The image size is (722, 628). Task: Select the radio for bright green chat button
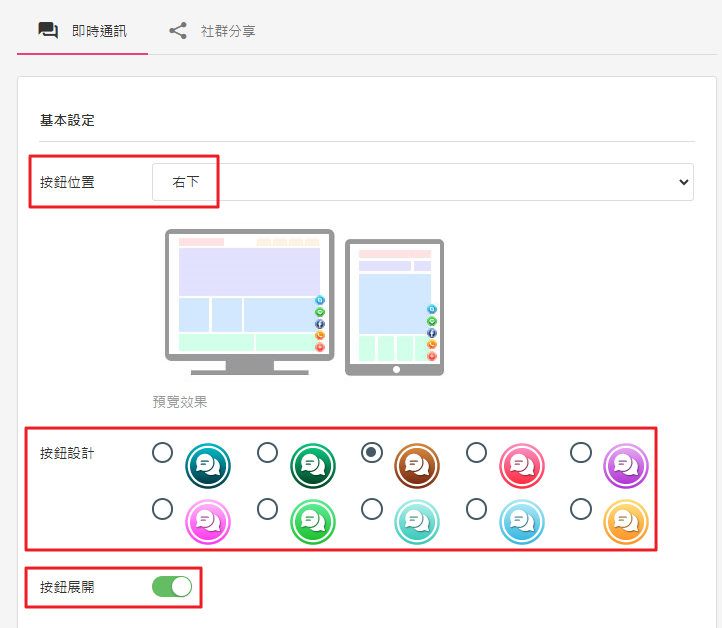[268, 509]
